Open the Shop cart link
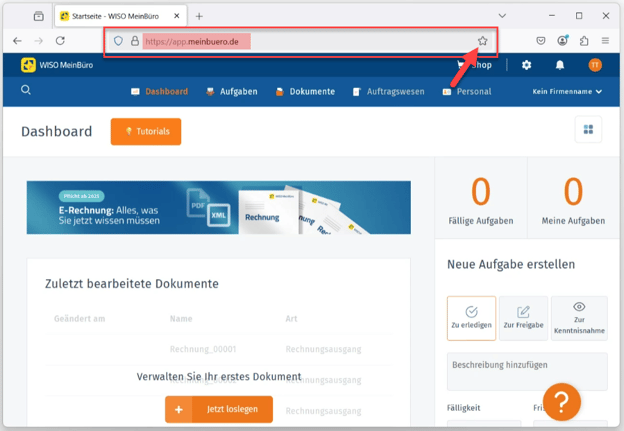Image resolution: width=624 pixels, height=431 pixels. pos(475,65)
